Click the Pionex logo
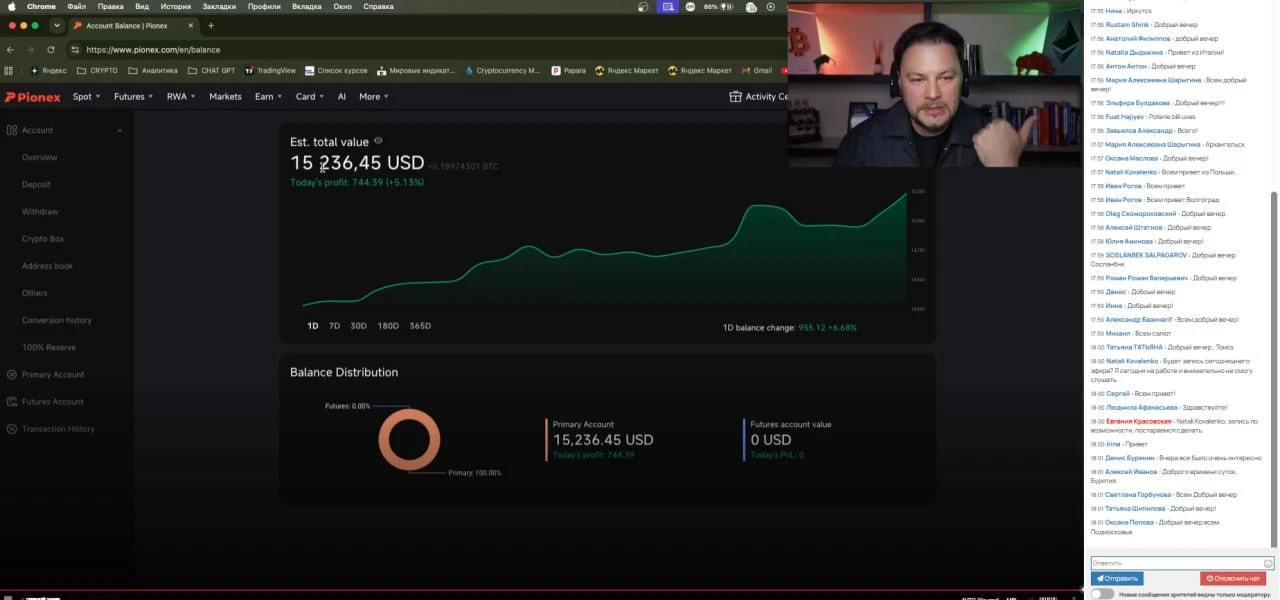This screenshot has width=1280, height=600. pos(33,97)
